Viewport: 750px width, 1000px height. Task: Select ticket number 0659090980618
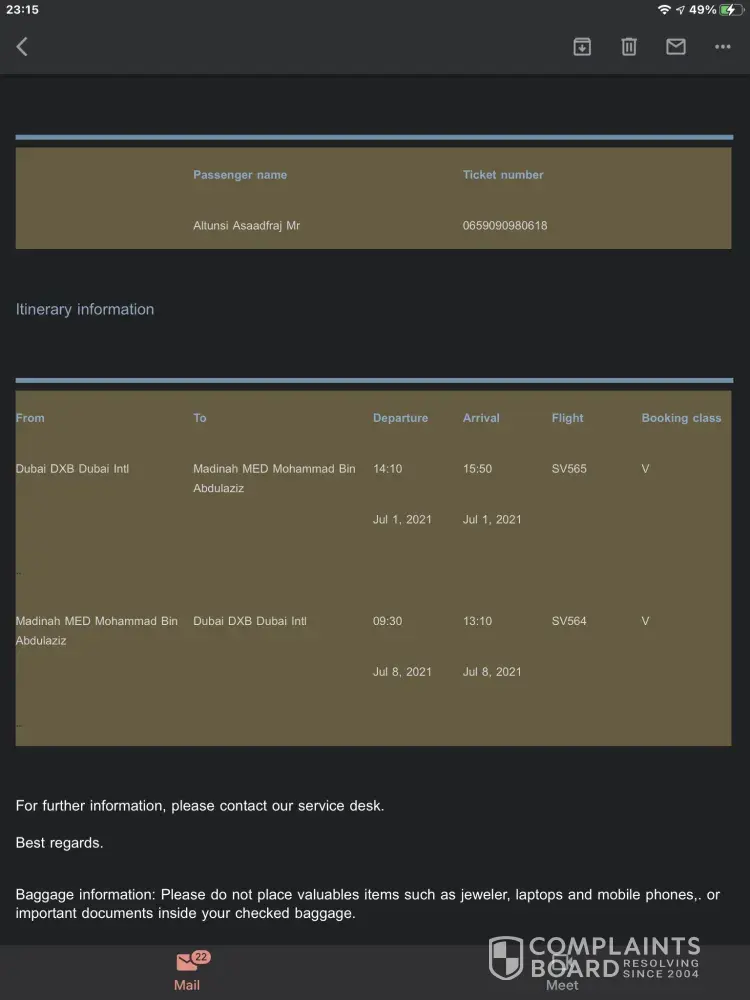coord(505,226)
